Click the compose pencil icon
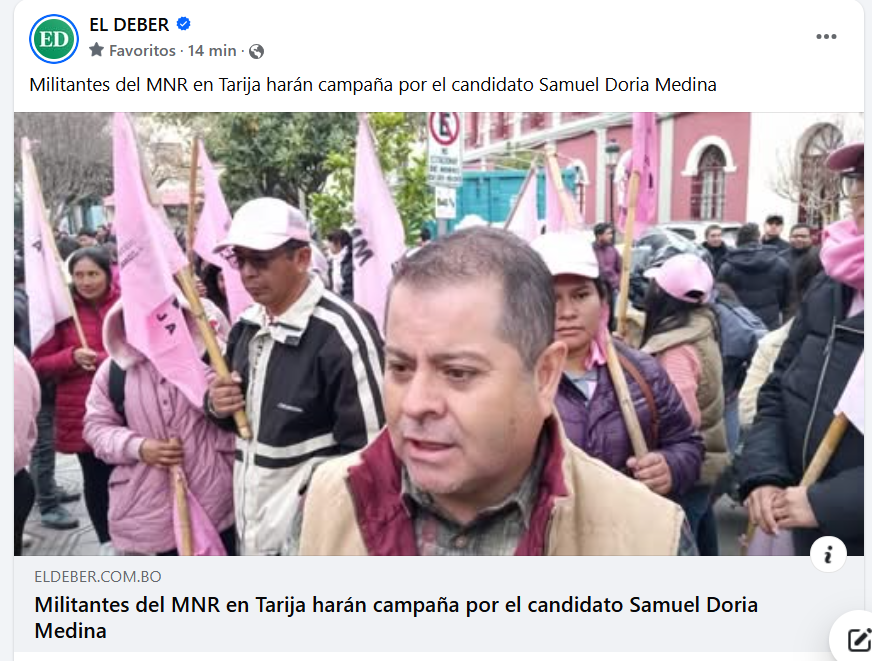 tap(859, 640)
